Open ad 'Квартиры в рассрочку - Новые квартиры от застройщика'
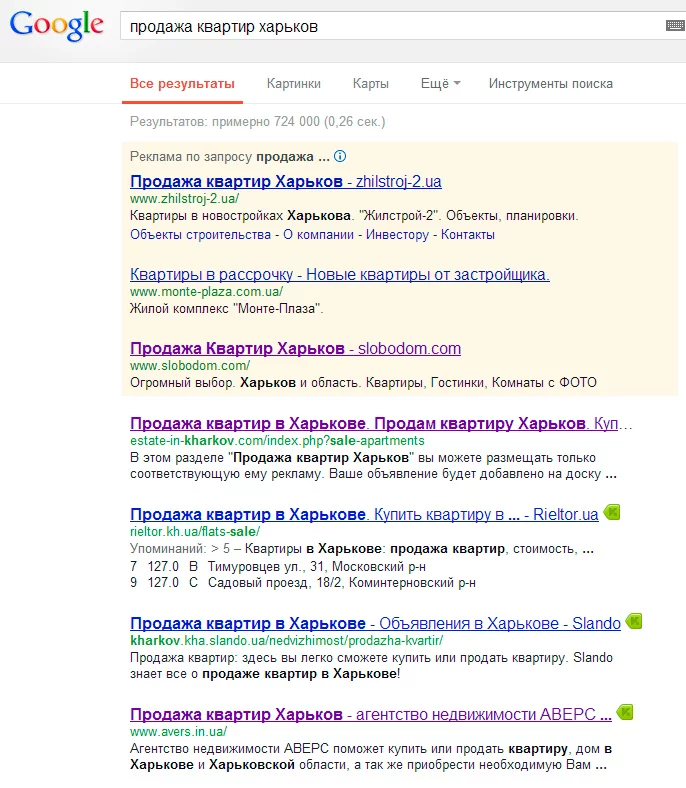686x788 pixels. (340, 274)
